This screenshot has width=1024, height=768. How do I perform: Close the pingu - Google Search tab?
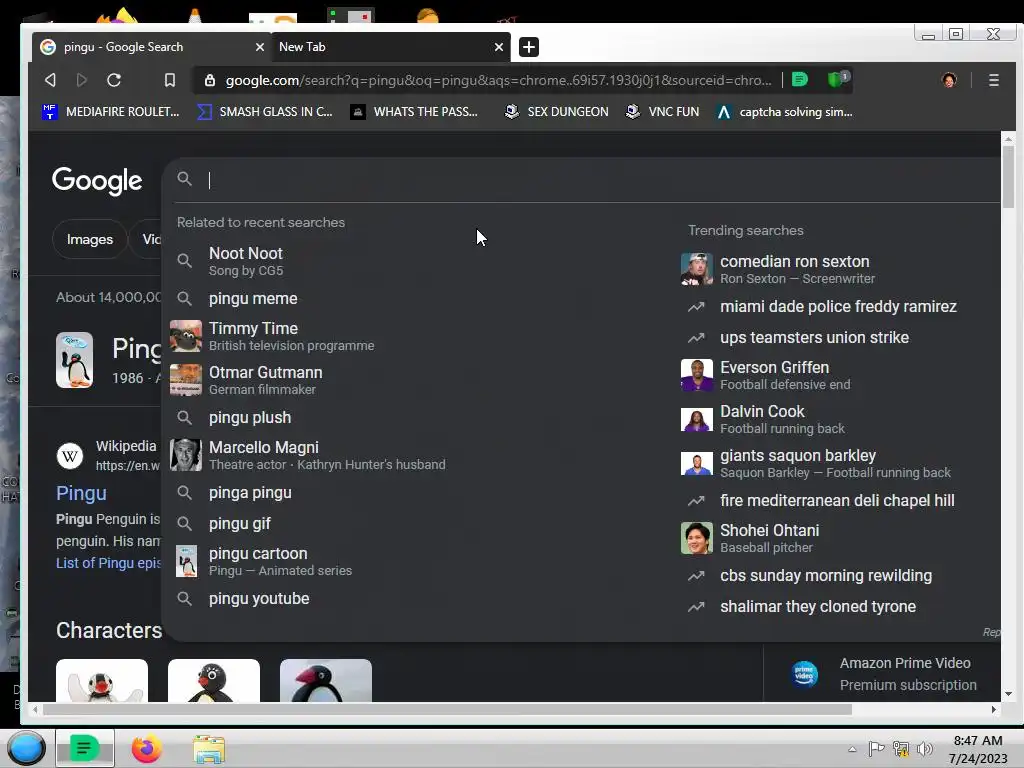tap(259, 47)
